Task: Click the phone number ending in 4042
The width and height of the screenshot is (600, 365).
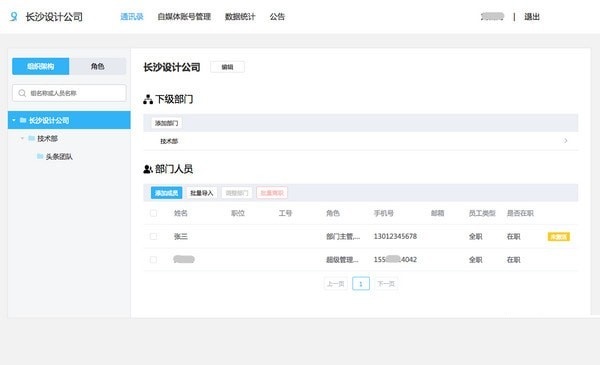Action: [395, 259]
